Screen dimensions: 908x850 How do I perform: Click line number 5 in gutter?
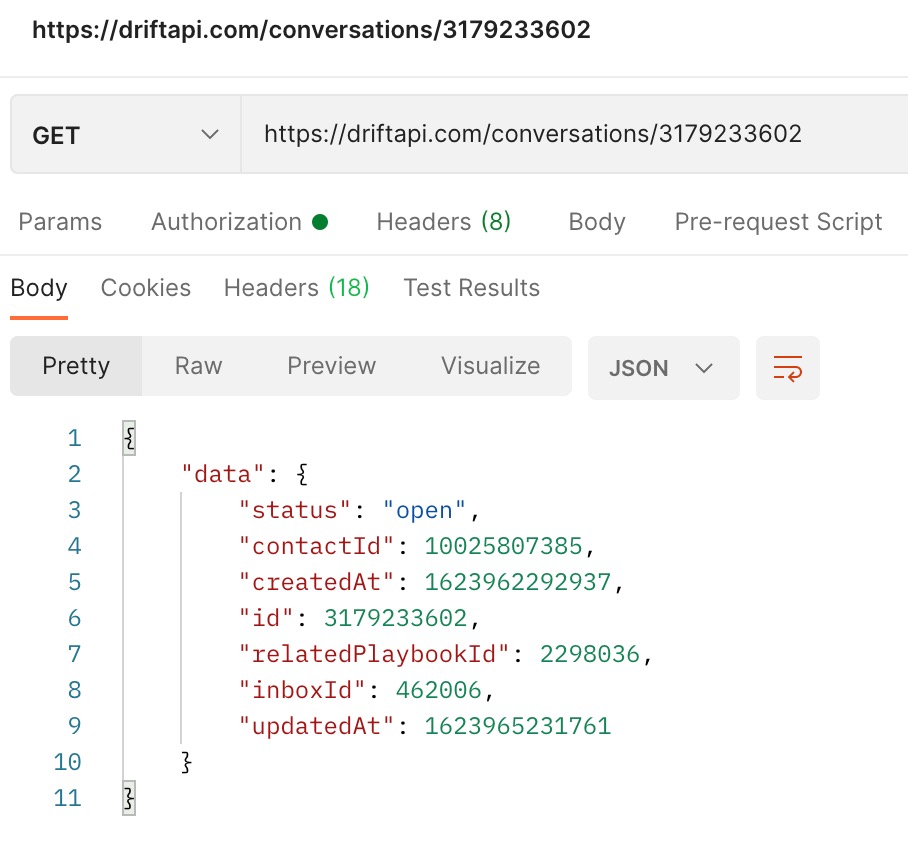click(74, 582)
